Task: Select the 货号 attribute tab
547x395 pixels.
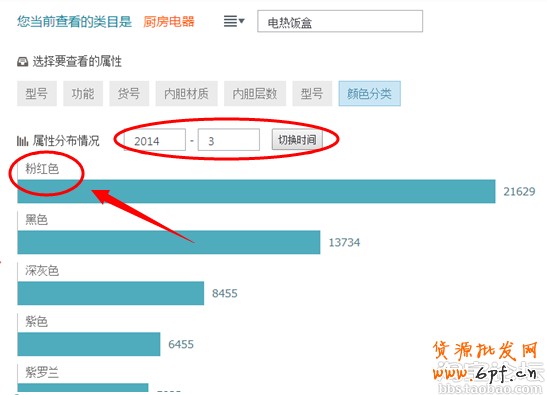Action: (129, 94)
